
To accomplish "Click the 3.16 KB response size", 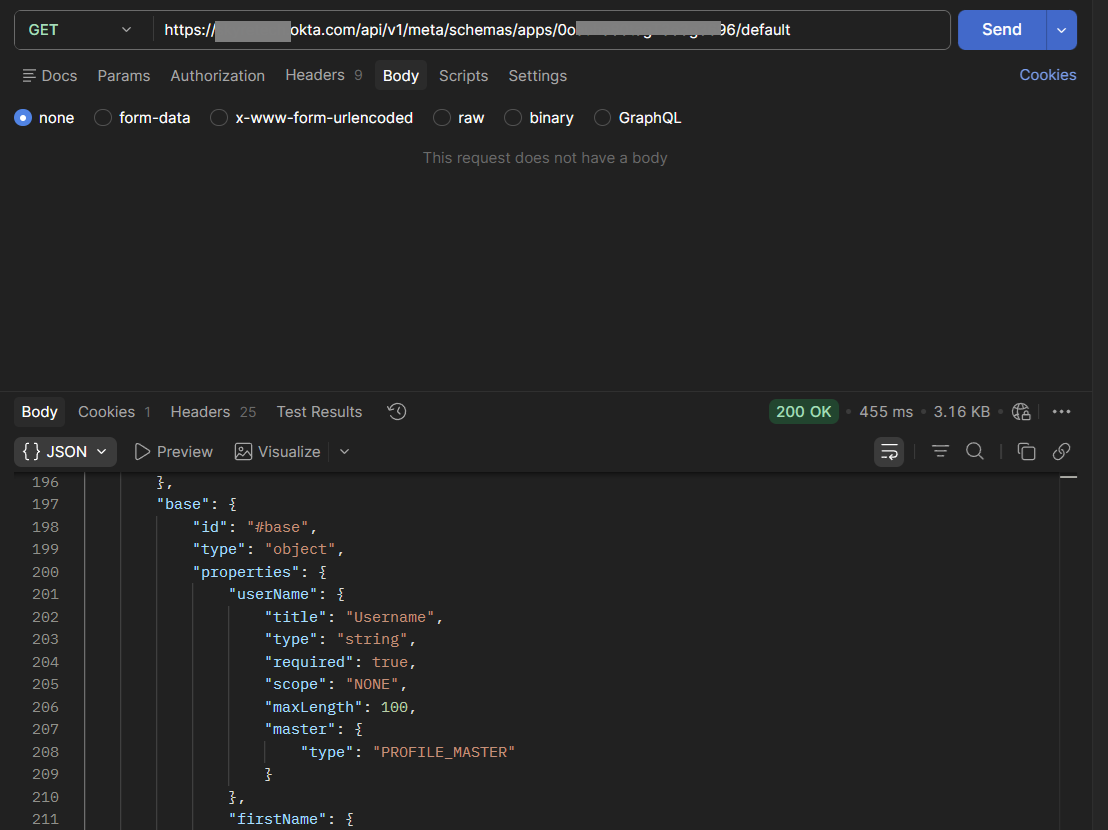I will [x=962, y=412].
